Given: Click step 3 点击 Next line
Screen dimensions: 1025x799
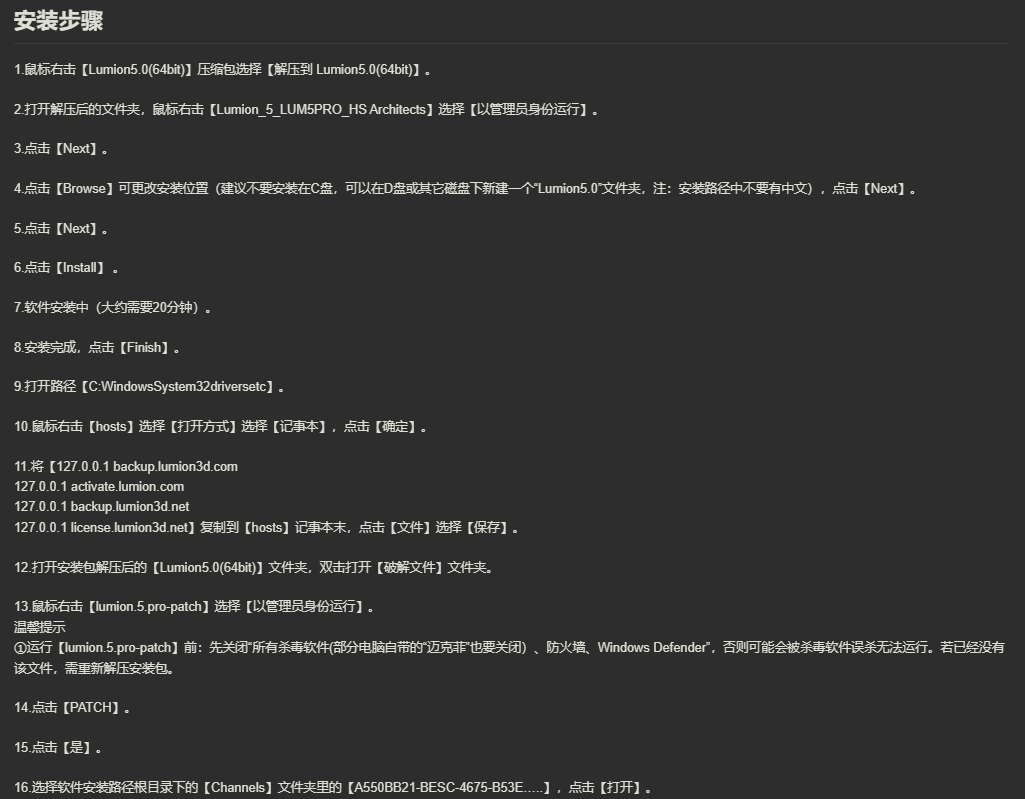Looking at the screenshot, I should point(61,149).
